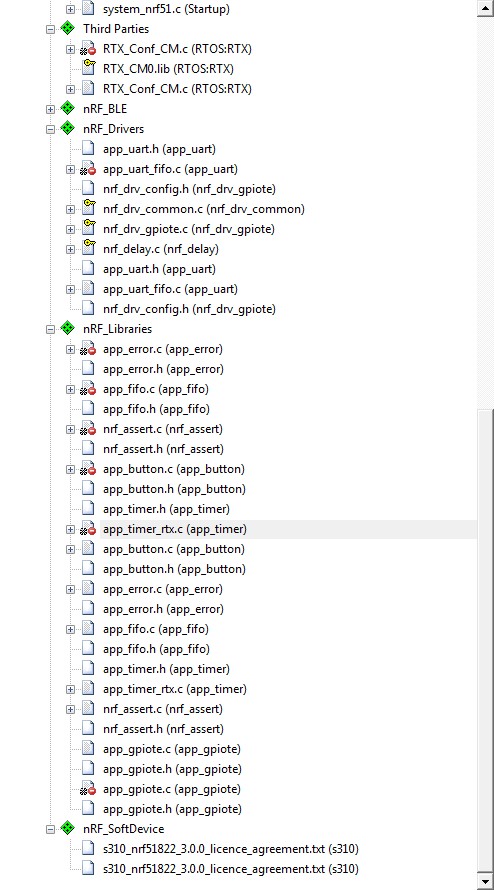Expand the system_nrf51.c file node

click(x=70, y=9)
